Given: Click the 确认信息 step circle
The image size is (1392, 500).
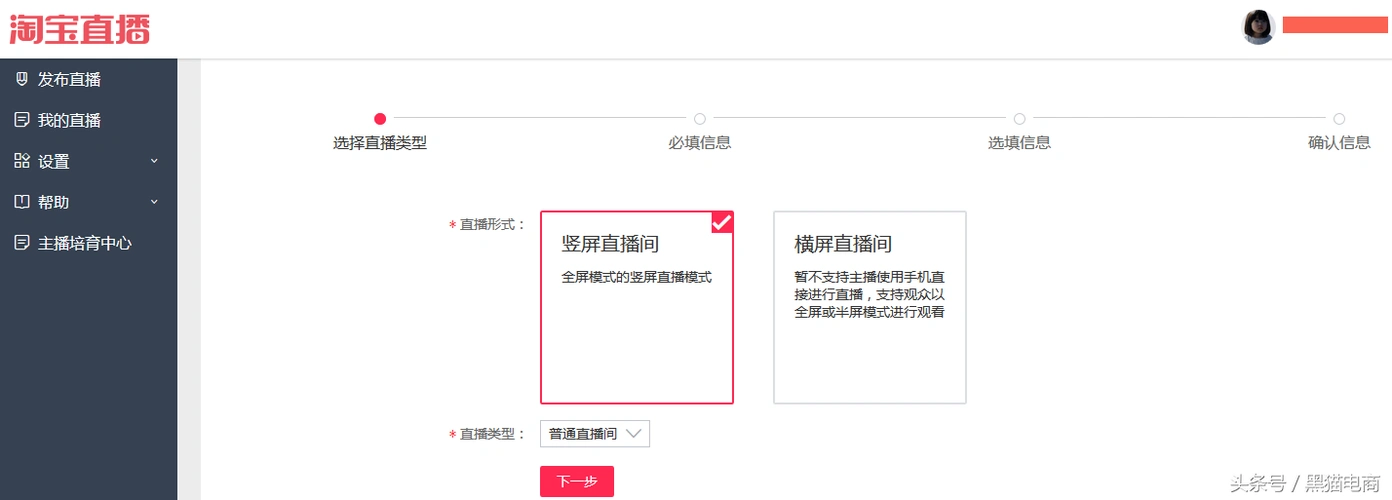Looking at the screenshot, I should click(1339, 119).
